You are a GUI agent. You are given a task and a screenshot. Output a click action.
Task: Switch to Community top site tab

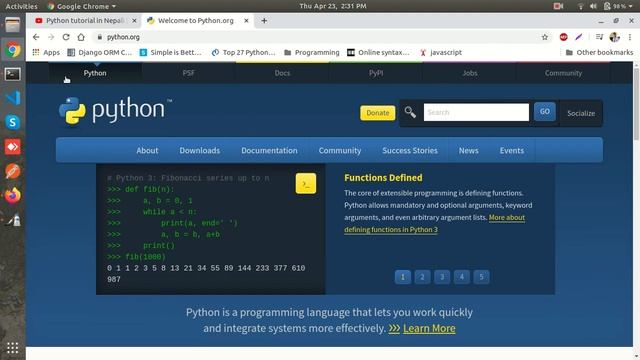pyautogui.click(x=563, y=73)
